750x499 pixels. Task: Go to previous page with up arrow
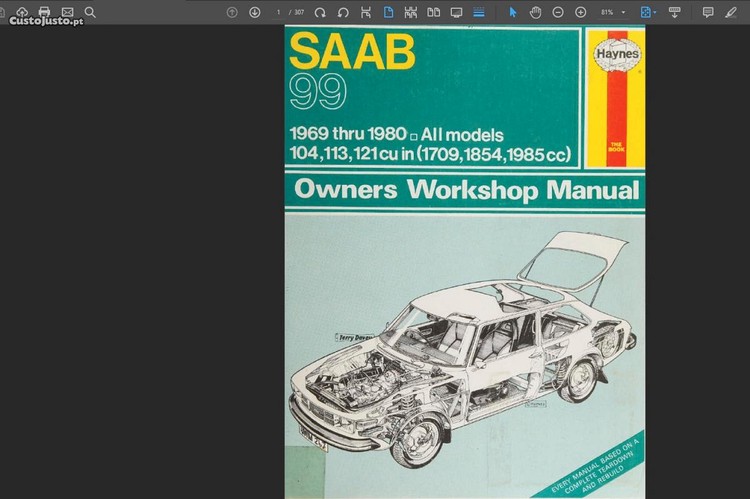[x=232, y=12]
